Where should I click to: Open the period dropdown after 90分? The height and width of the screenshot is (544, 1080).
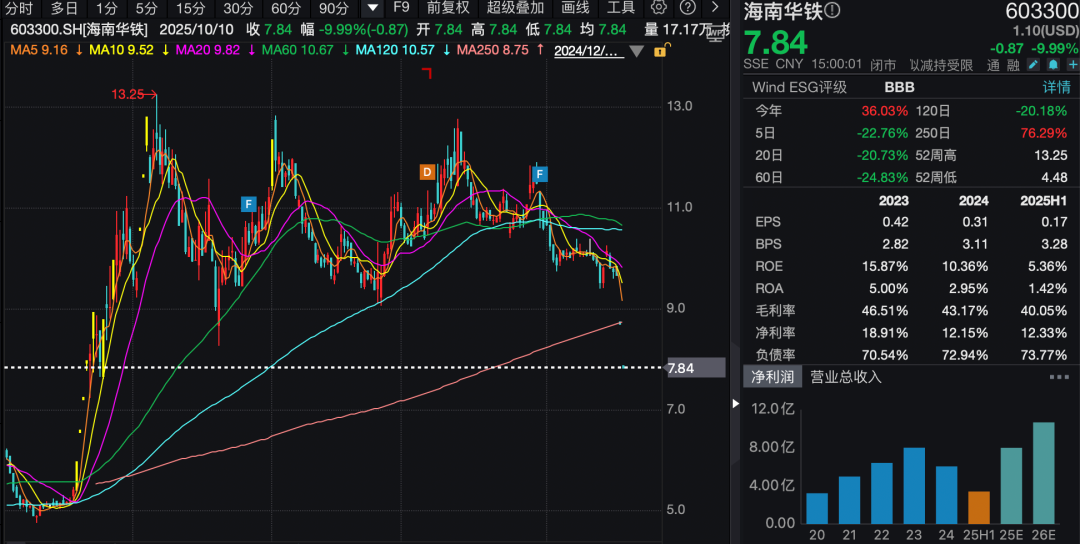[x=372, y=8]
